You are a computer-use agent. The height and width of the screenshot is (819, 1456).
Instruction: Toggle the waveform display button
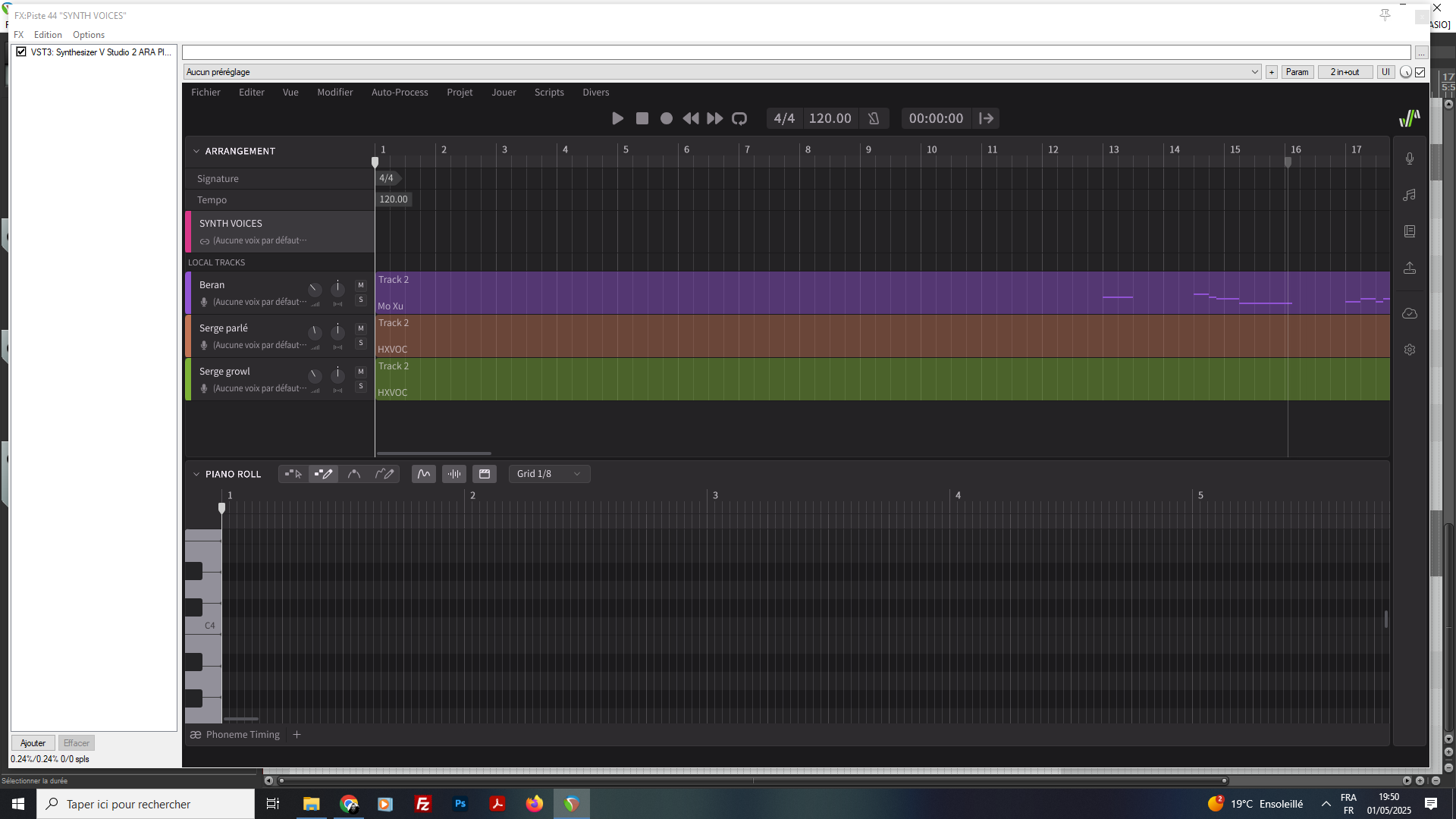tap(454, 474)
